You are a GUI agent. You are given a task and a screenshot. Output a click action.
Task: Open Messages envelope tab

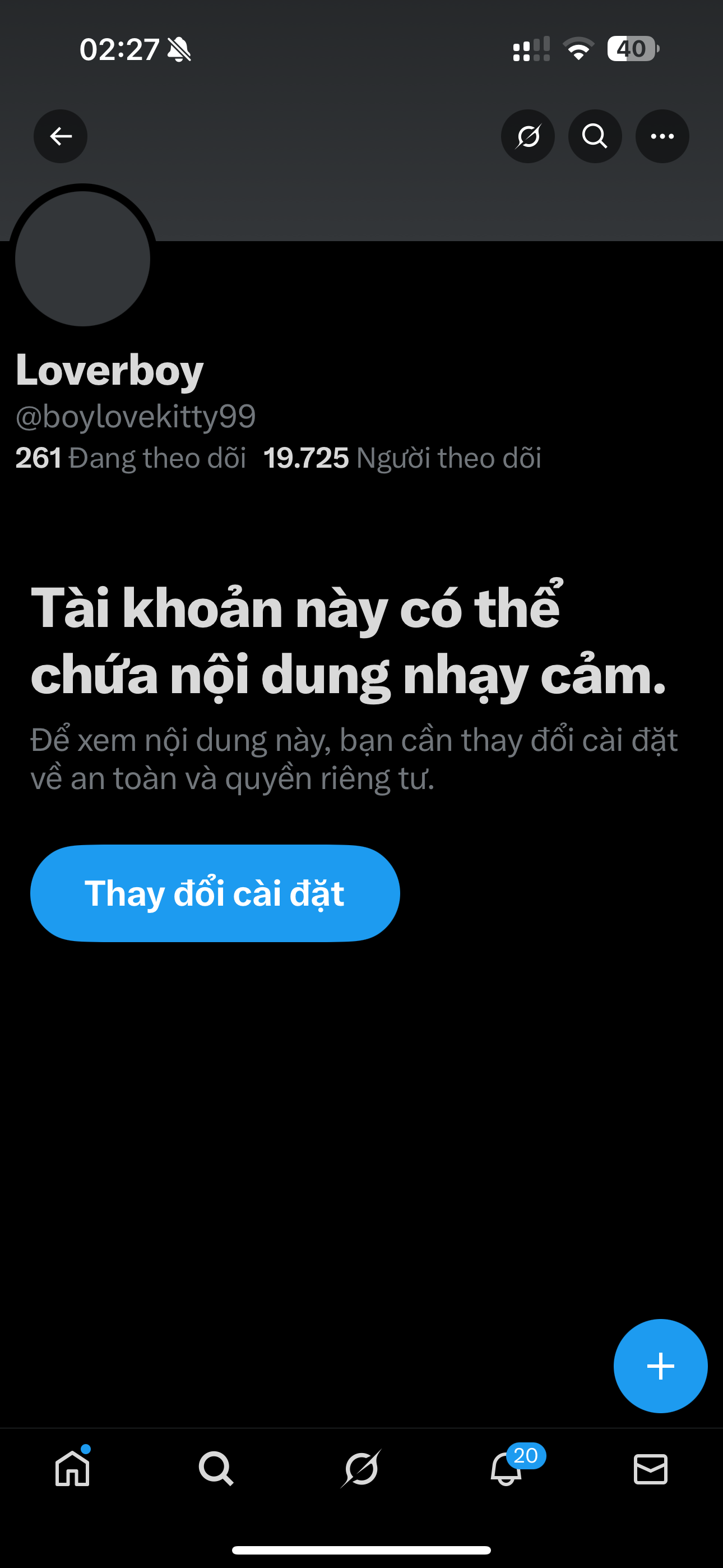(x=651, y=1469)
